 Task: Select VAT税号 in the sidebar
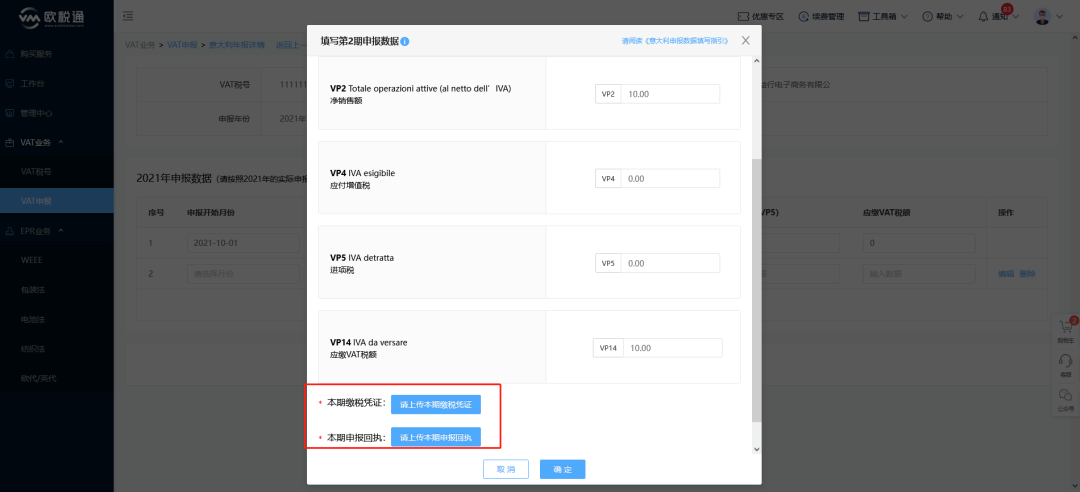(36, 171)
